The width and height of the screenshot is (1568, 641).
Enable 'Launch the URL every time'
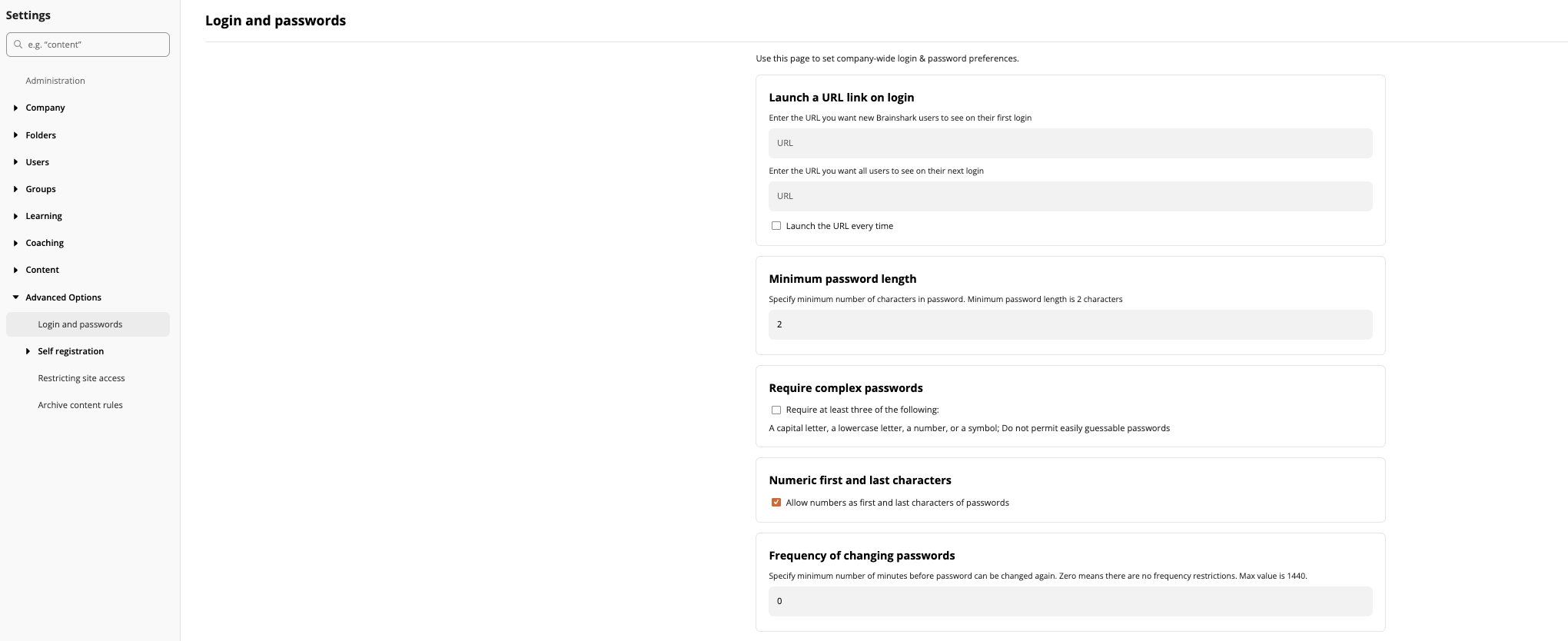776,225
